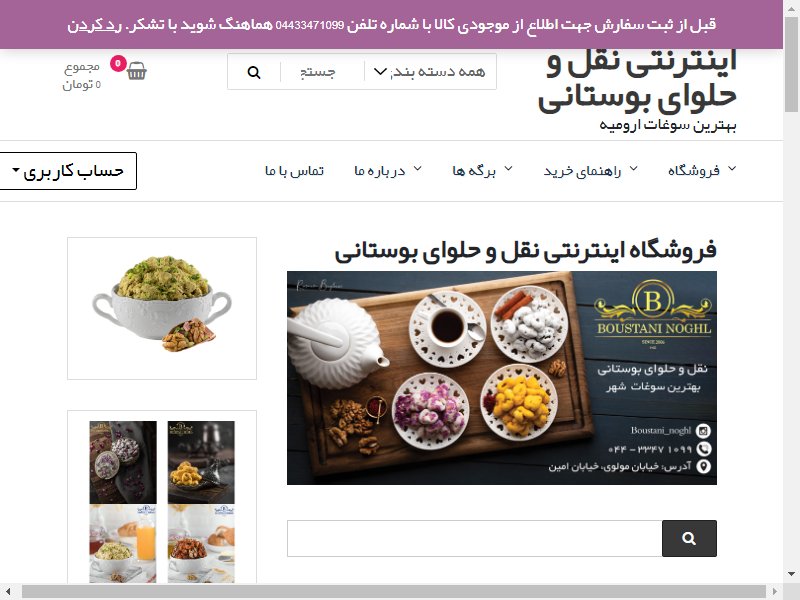
Task: Click the magnifier icon in header search
Action: [x=254, y=72]
